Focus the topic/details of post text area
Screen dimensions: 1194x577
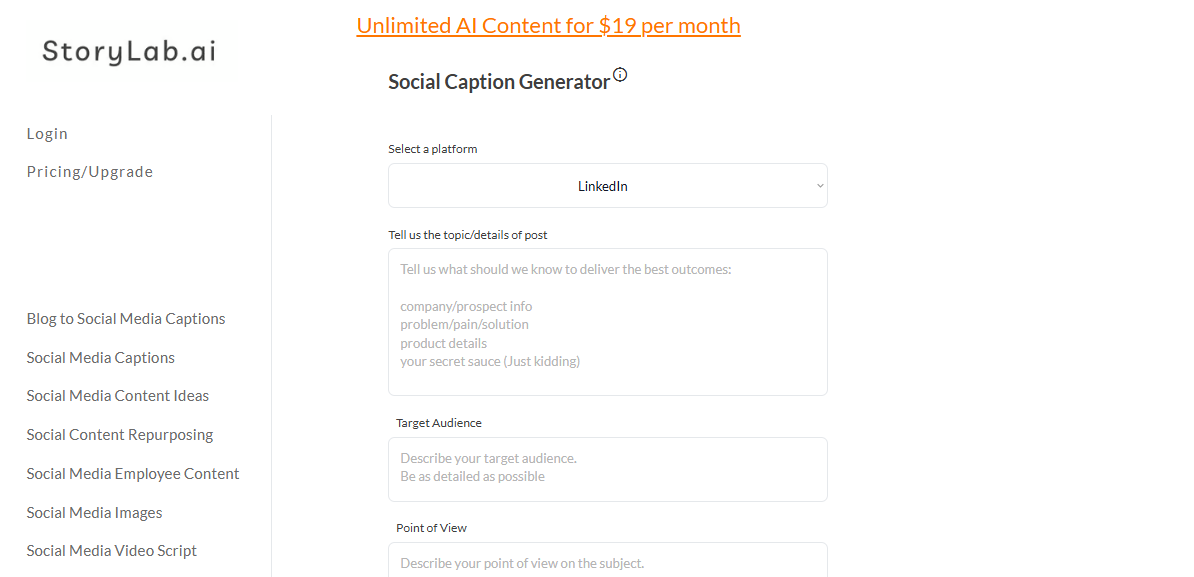[607, 321]
